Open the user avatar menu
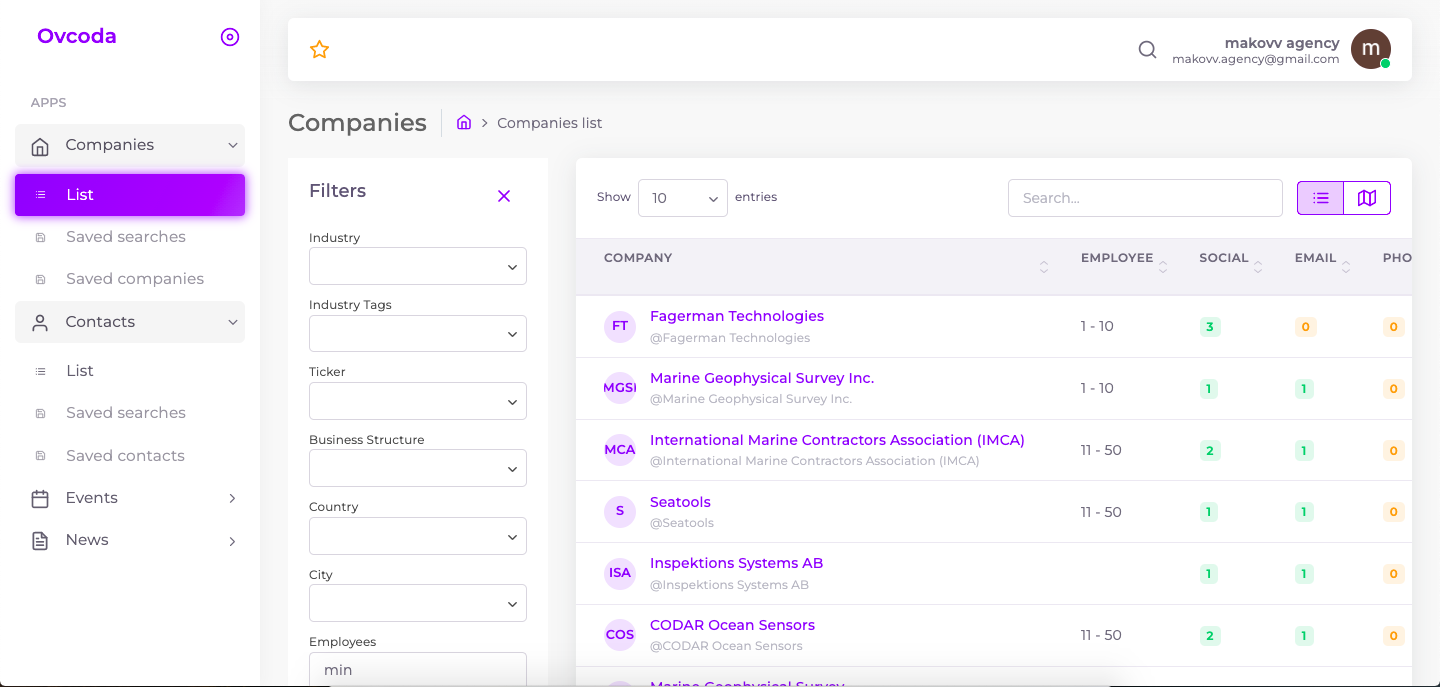The height and width of the screenshot is (687, 1440). 1370,49
